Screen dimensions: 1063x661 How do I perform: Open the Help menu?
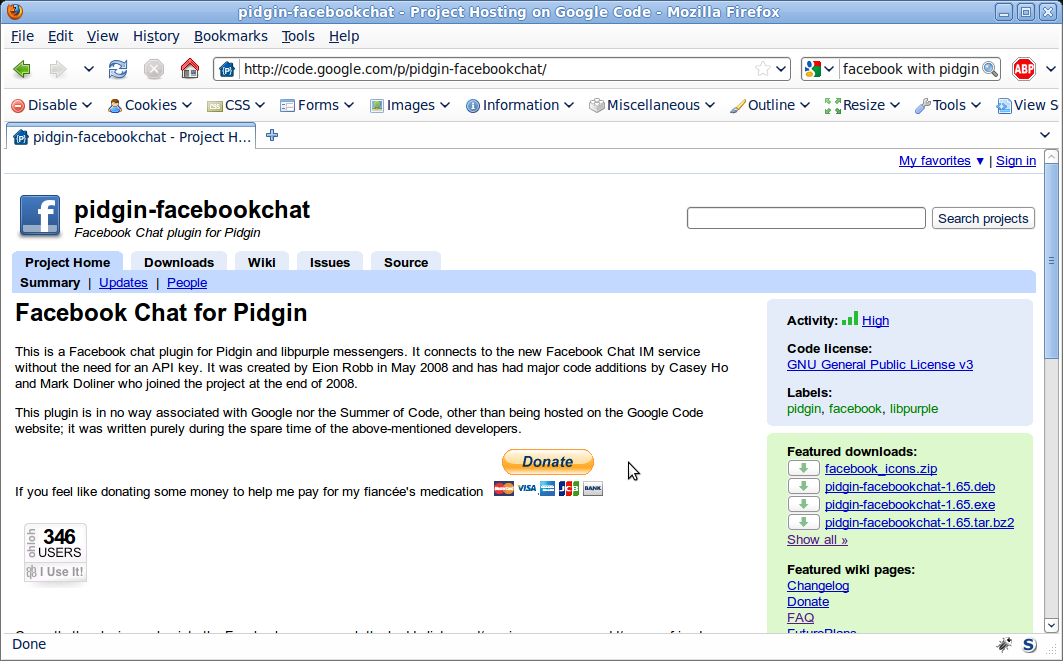tap(344, 36)
